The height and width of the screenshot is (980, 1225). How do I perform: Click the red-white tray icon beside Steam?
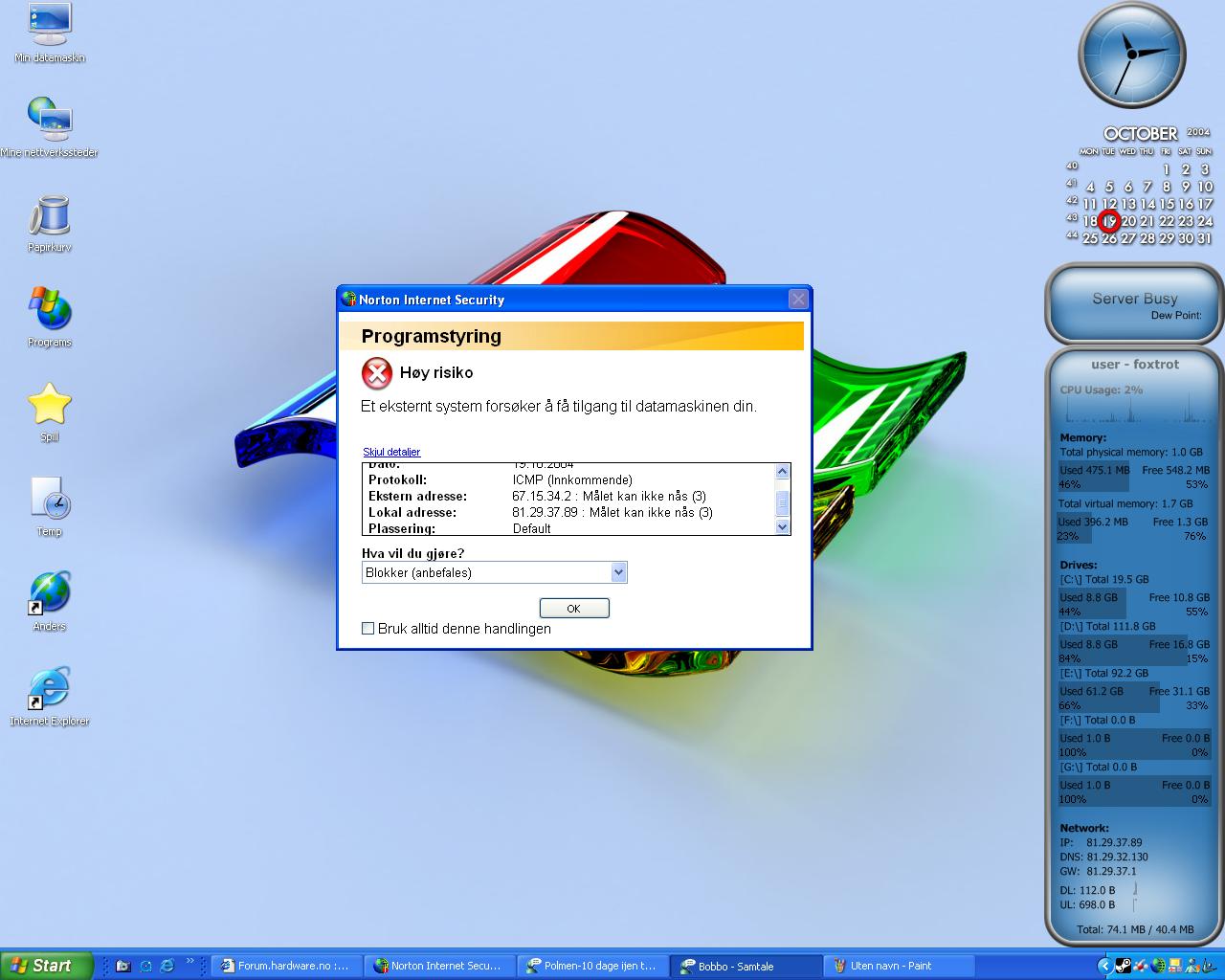(x=1140, y=966)
